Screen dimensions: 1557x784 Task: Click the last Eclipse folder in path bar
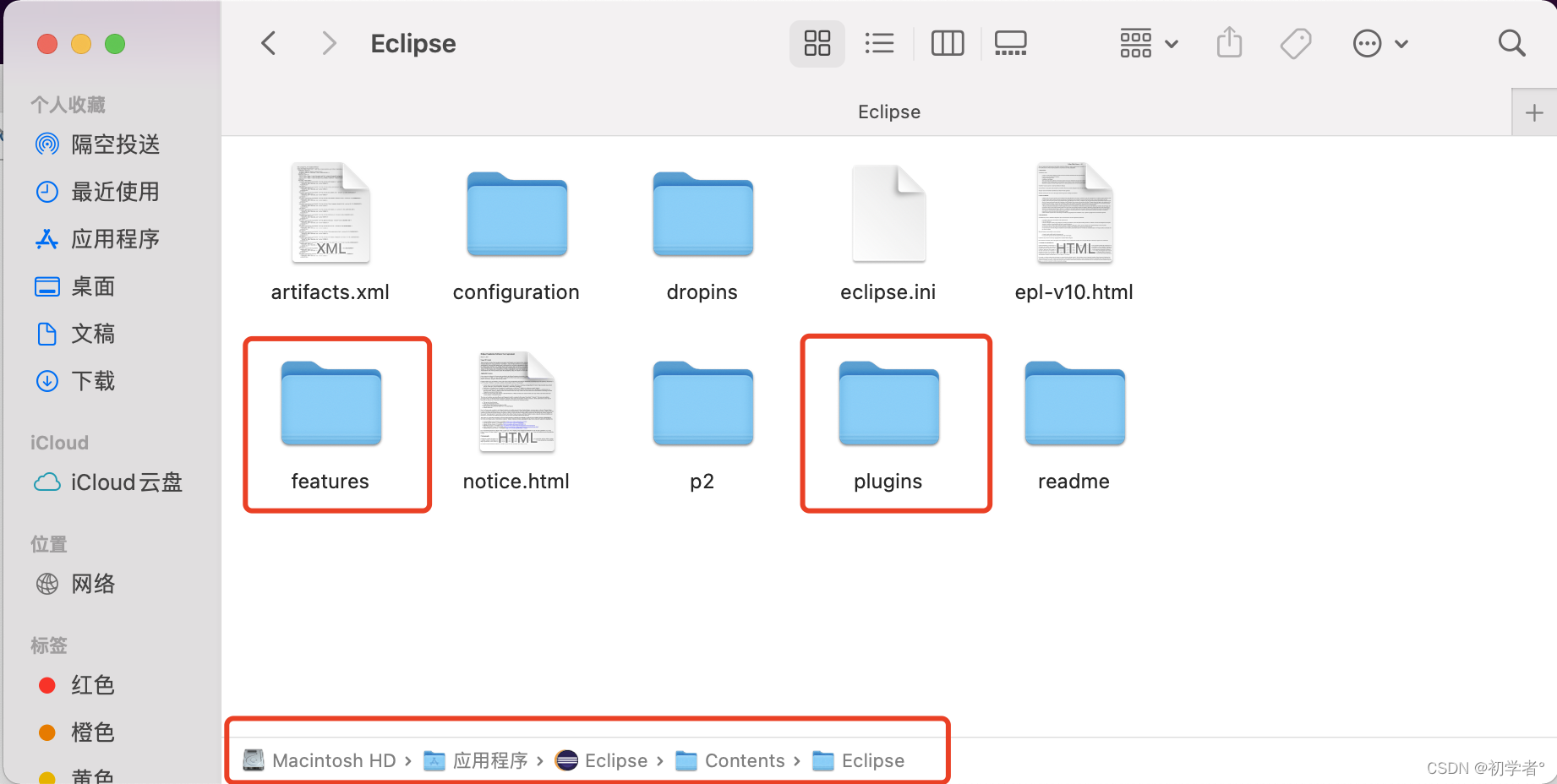[x=859, y=760]
